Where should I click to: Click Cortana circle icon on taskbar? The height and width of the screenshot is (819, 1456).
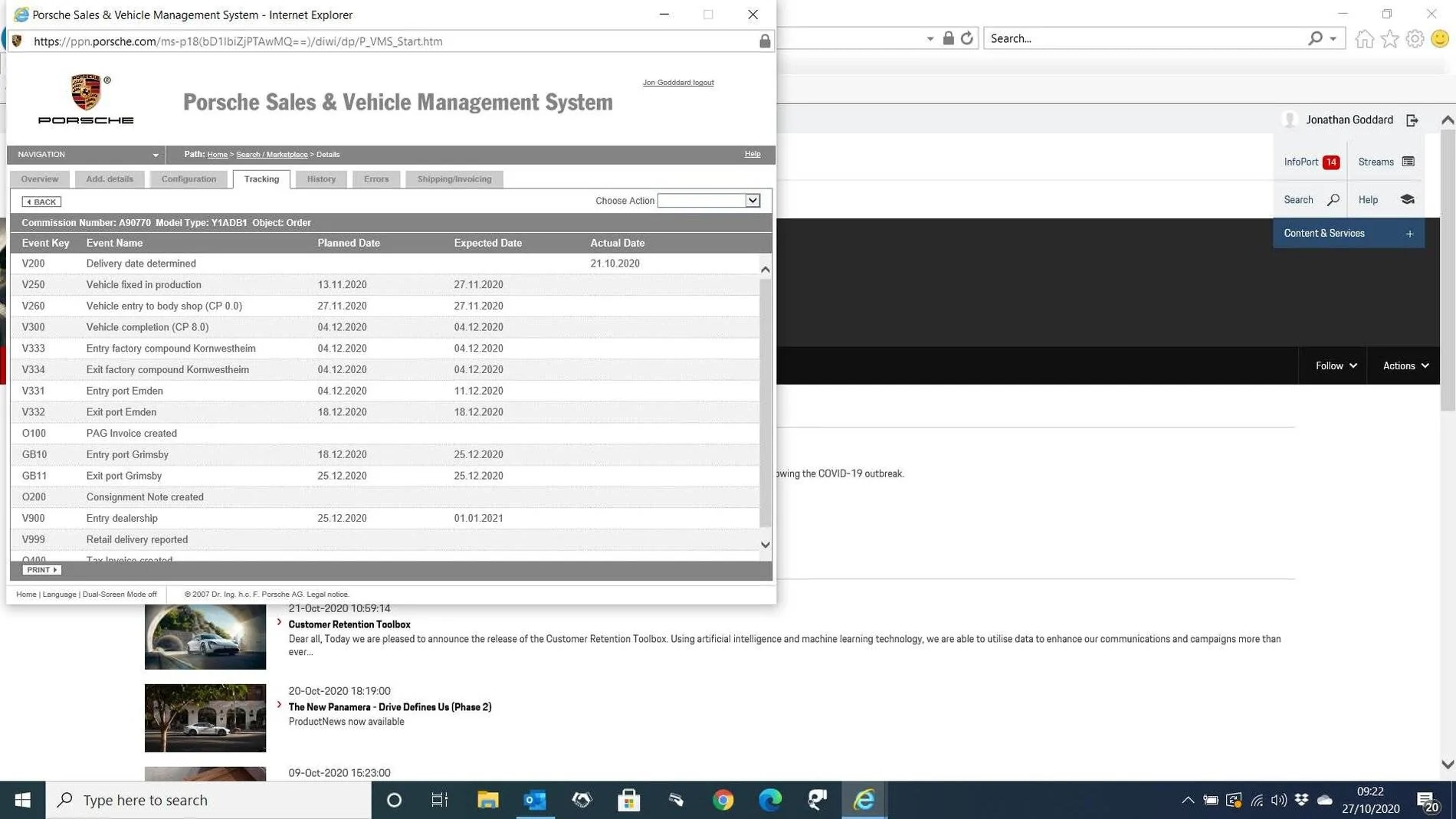394,800
